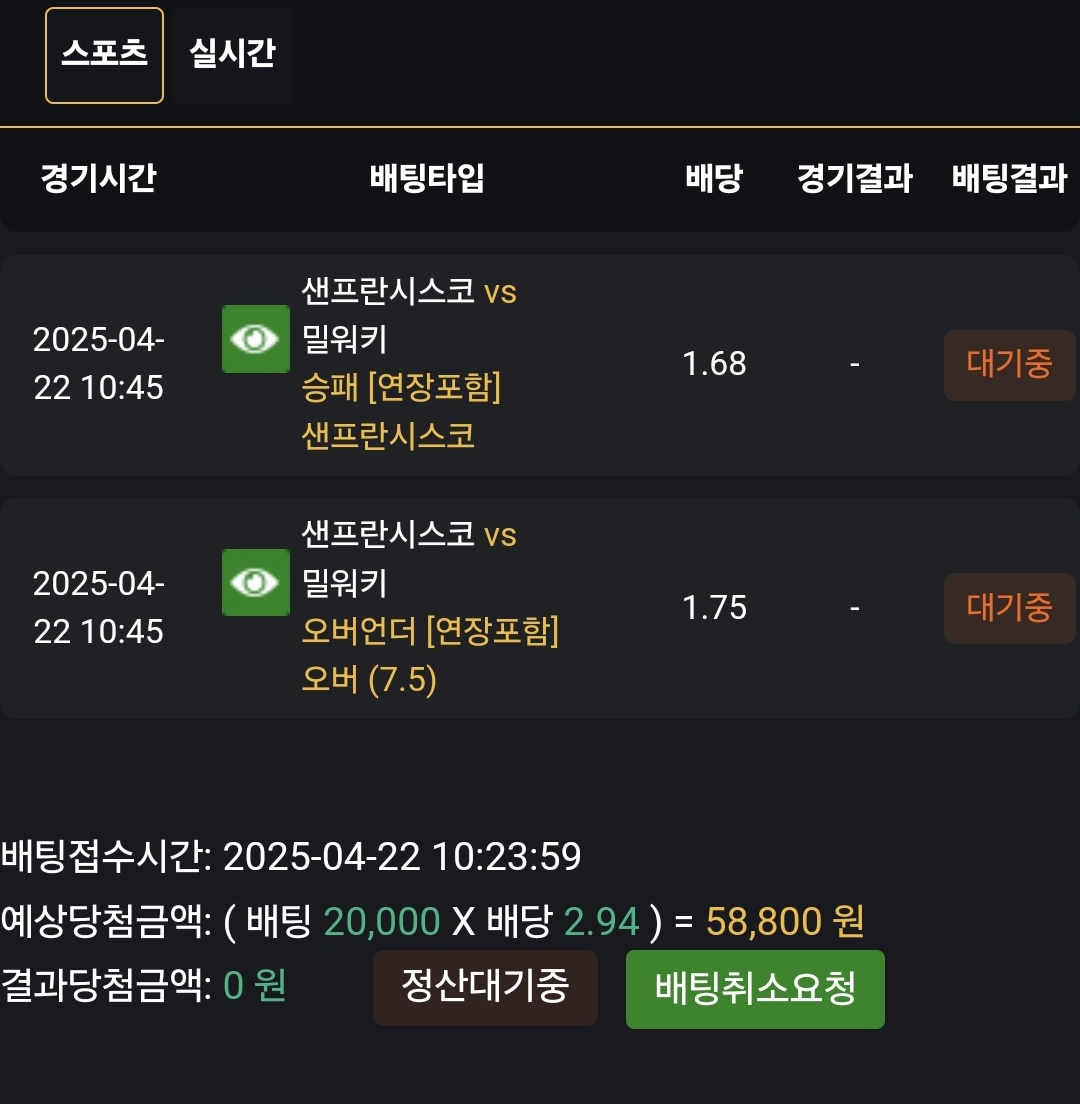
Task: Open the 실시간 tab
Action: click(x=232, y=55)
